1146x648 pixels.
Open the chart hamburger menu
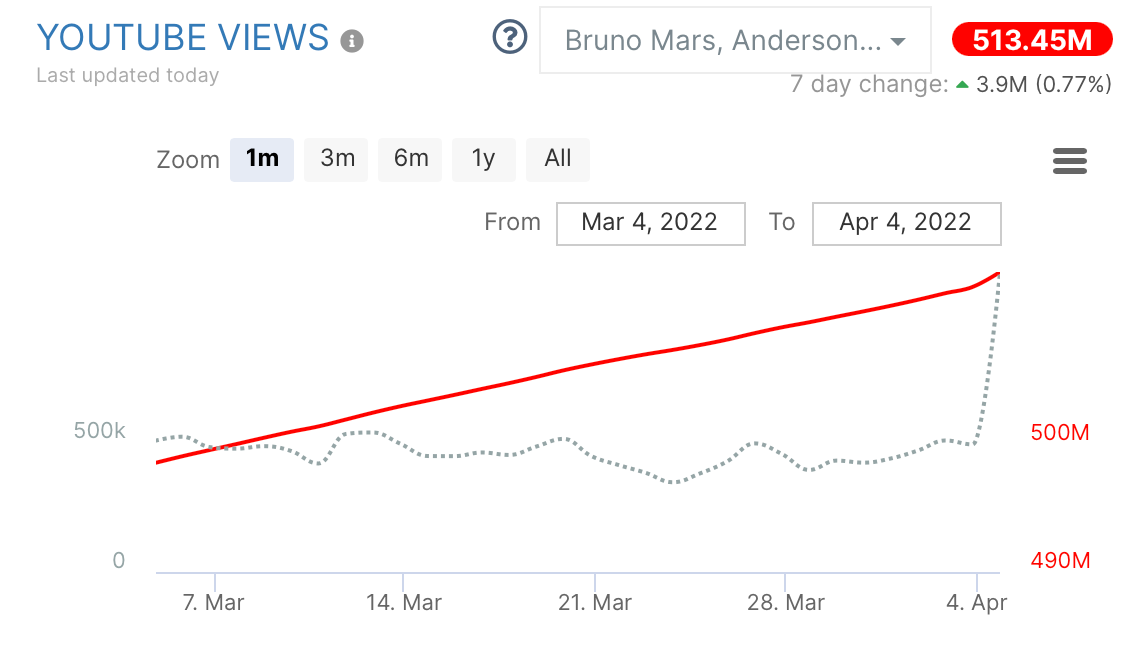(1069, 161)
